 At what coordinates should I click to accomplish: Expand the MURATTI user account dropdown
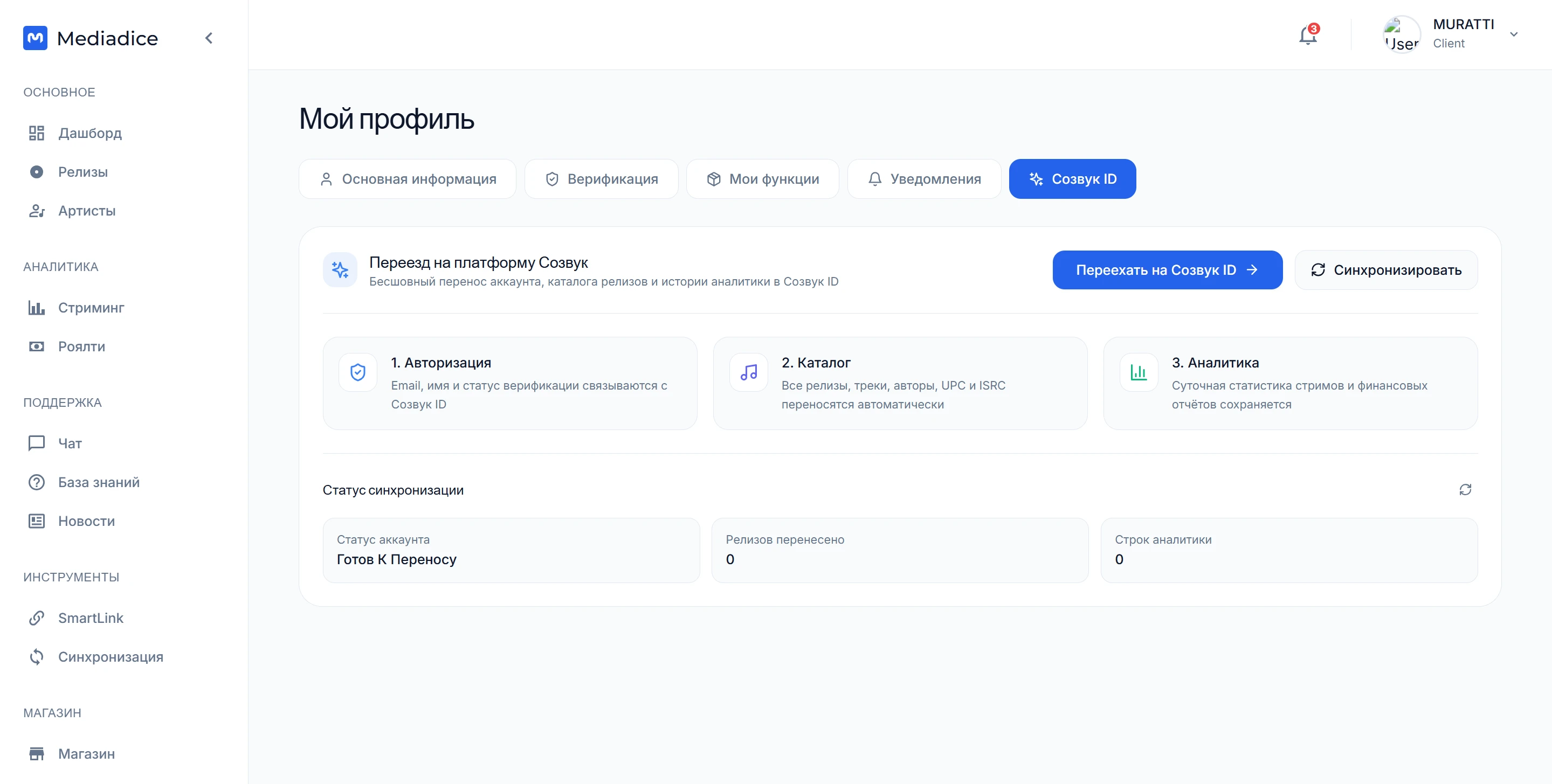(1513, 34)
